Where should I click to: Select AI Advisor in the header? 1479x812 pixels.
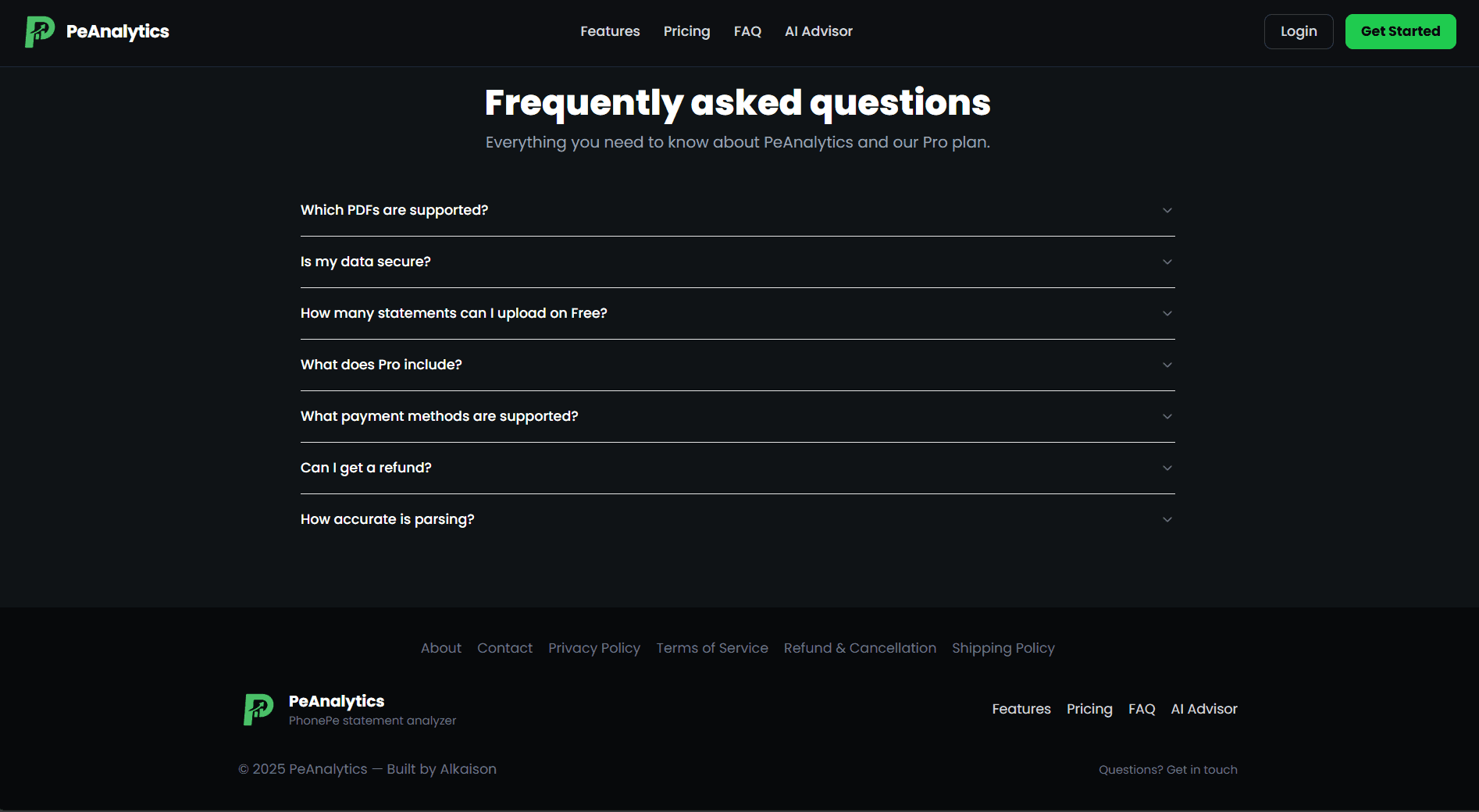click(x=818, y=31)
